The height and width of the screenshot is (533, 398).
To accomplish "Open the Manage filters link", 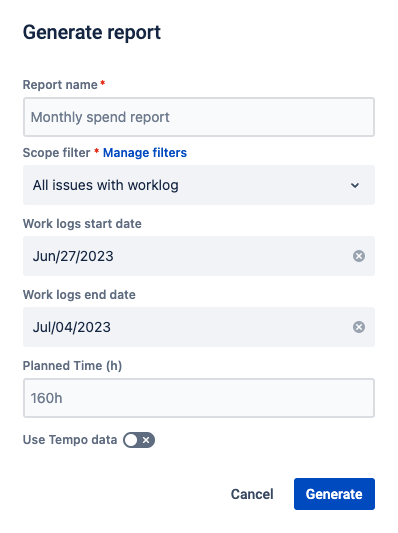I will pos(145,153).
